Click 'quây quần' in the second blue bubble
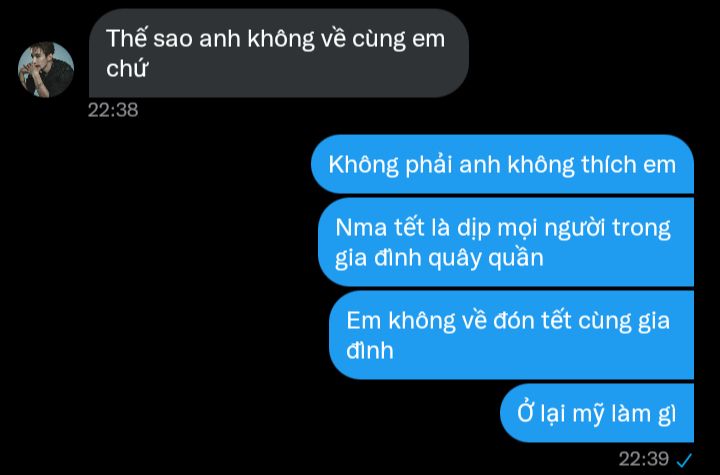The height and width of the screenshot is (475, 720). coord(486,259)
